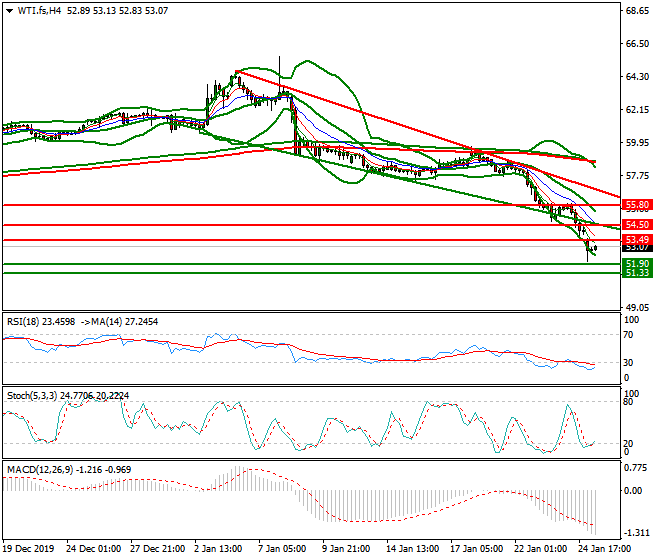Open the WTI.fs chart dropdown arrow
This screenshot has height=560, width=660.
[x=9, y=11]
